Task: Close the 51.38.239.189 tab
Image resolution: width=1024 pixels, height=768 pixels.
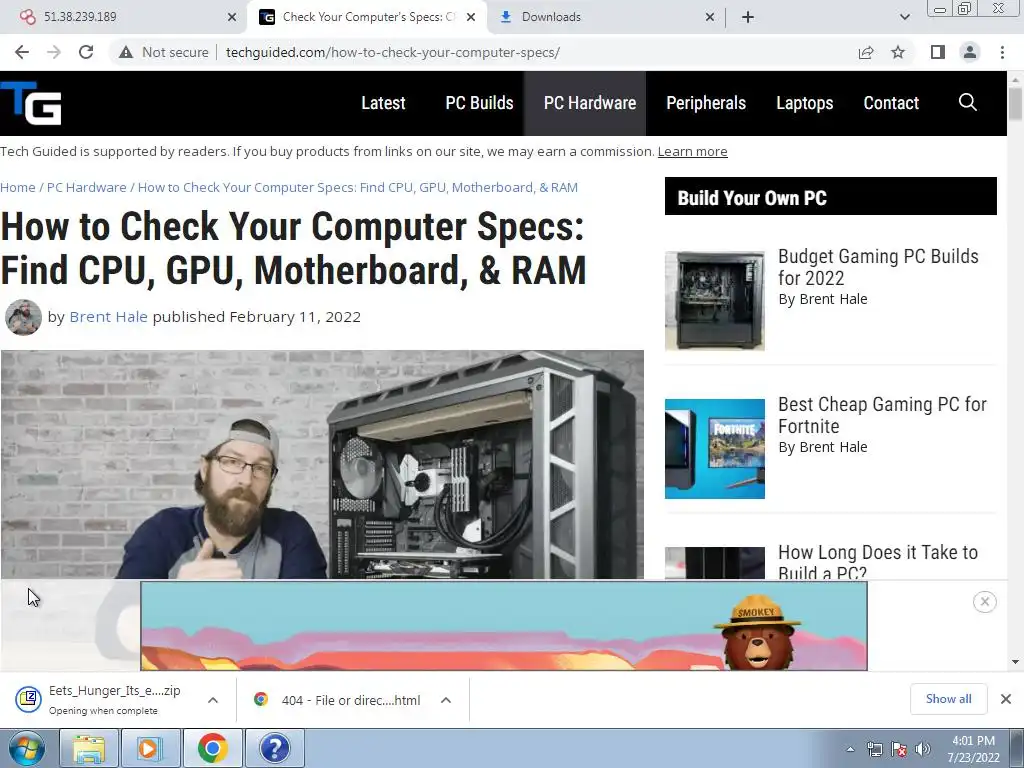Action: coord(232,17)
